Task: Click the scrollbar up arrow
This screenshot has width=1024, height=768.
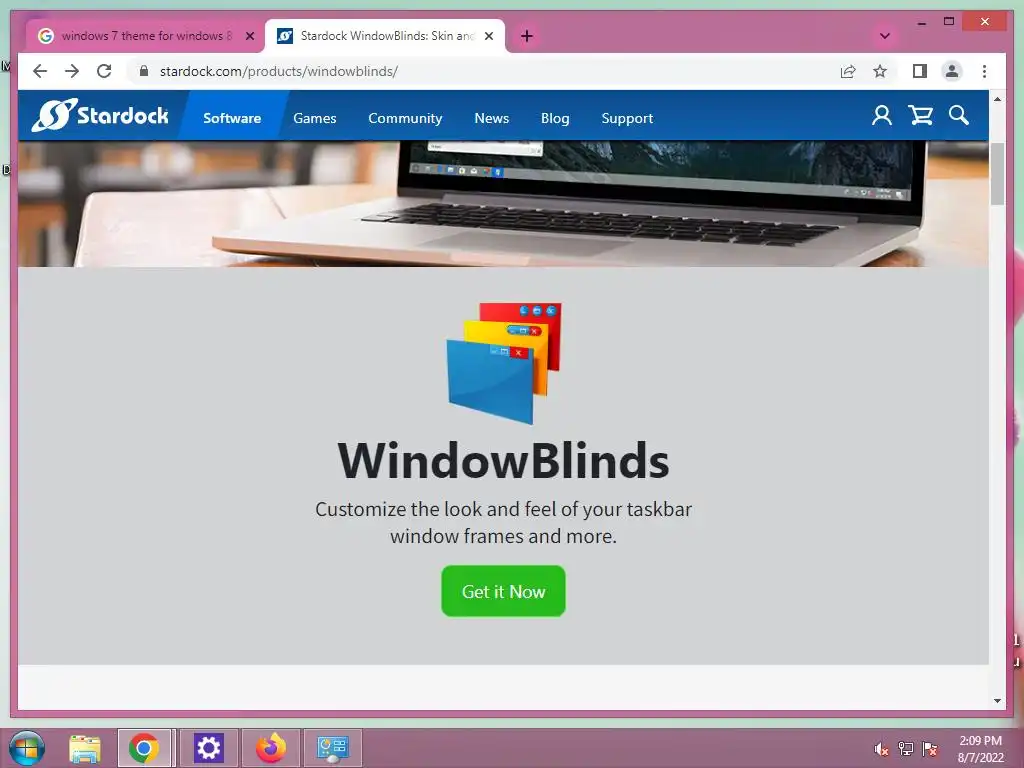Action: coord(997,99)
